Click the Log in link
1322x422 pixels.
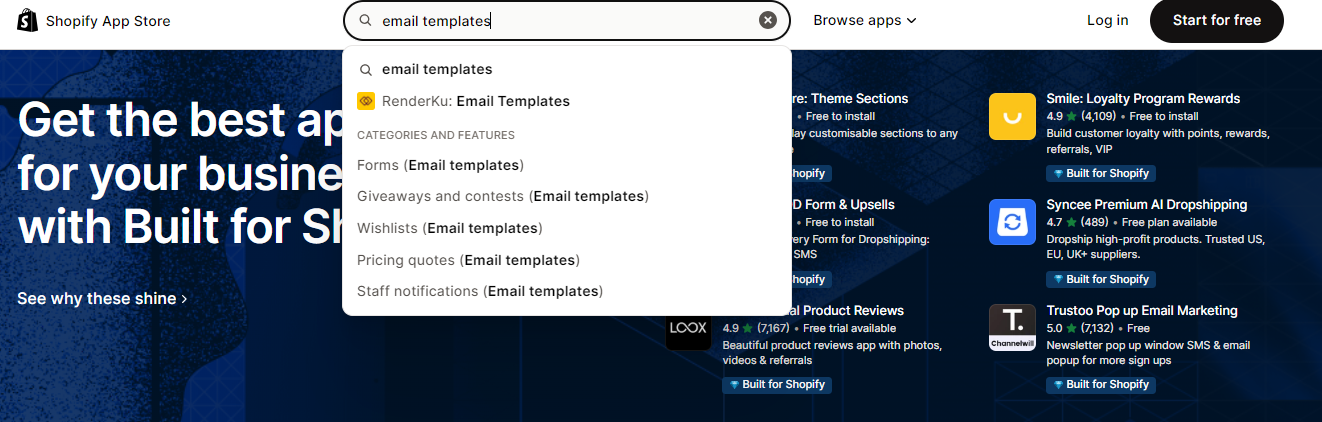1107,20
